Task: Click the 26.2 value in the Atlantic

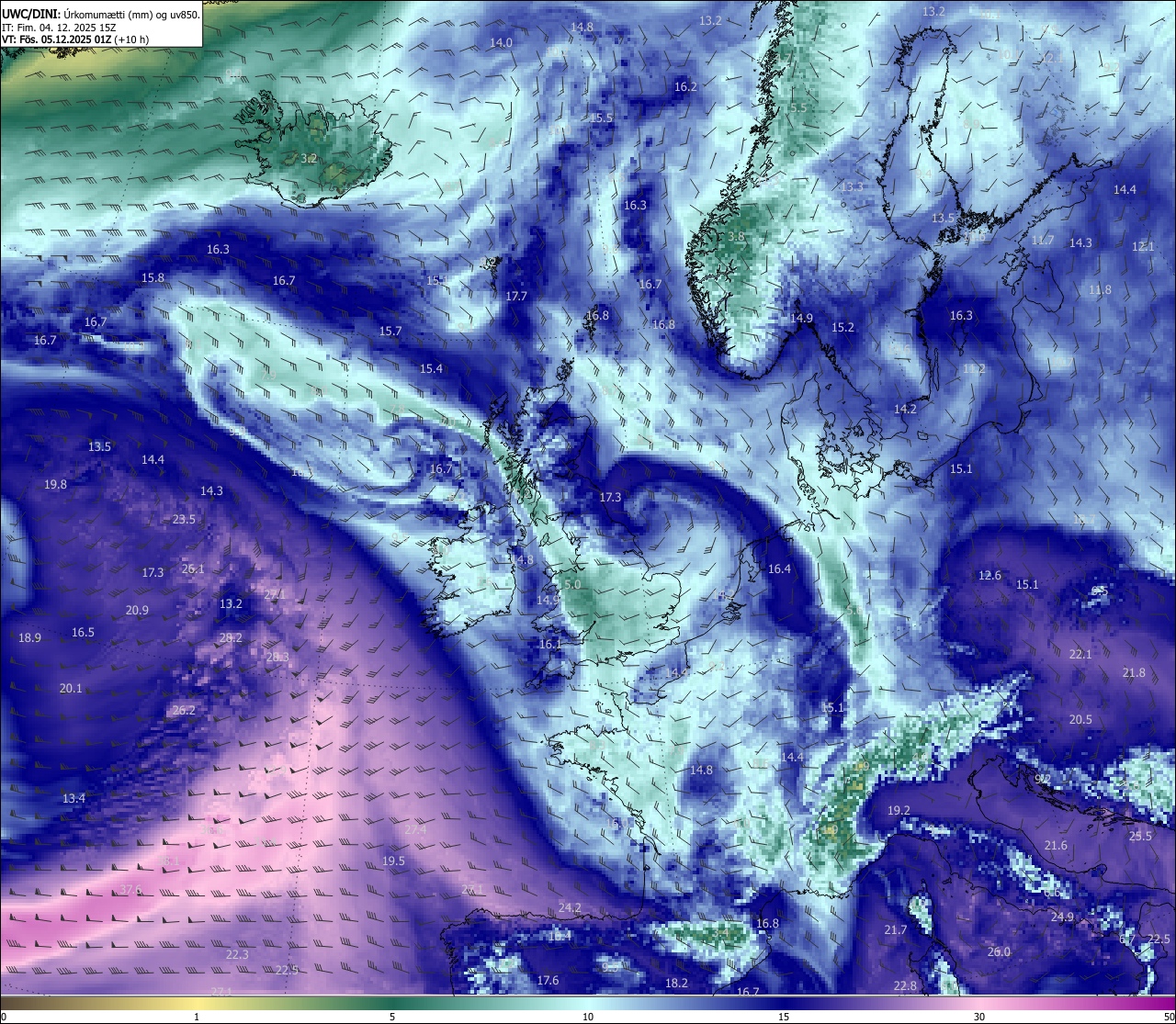Action: [x=184, y=710]
